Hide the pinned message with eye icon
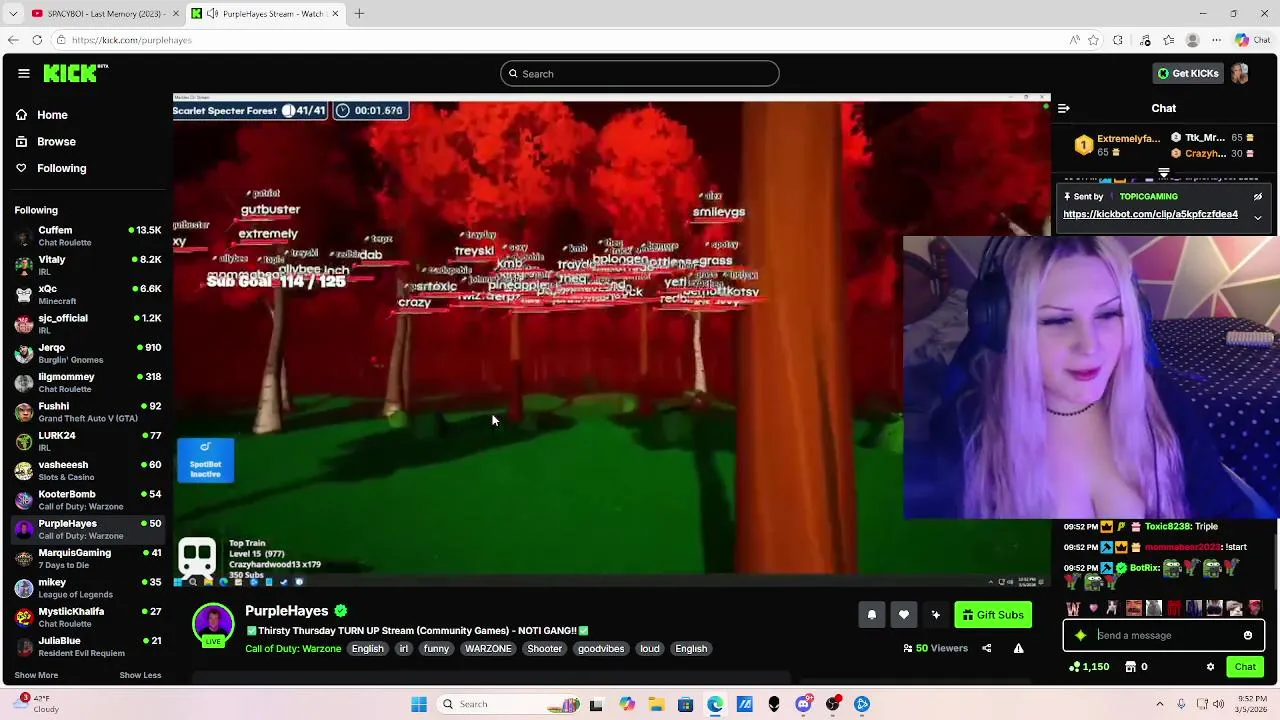 1258,197
